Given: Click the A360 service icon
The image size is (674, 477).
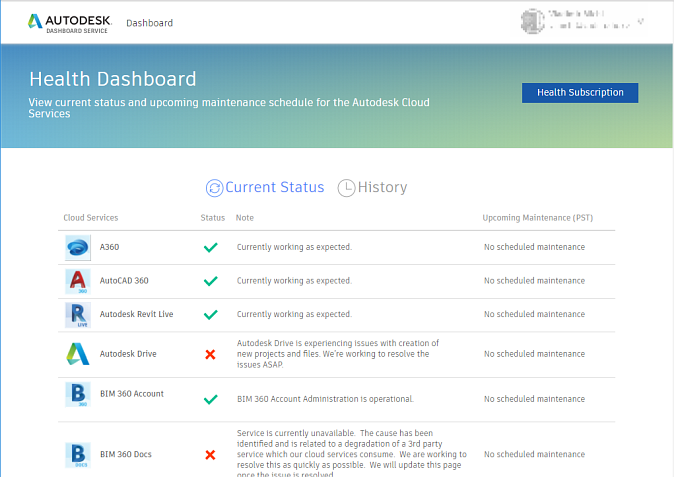Looking at the screenshot, I should (78, 248).
